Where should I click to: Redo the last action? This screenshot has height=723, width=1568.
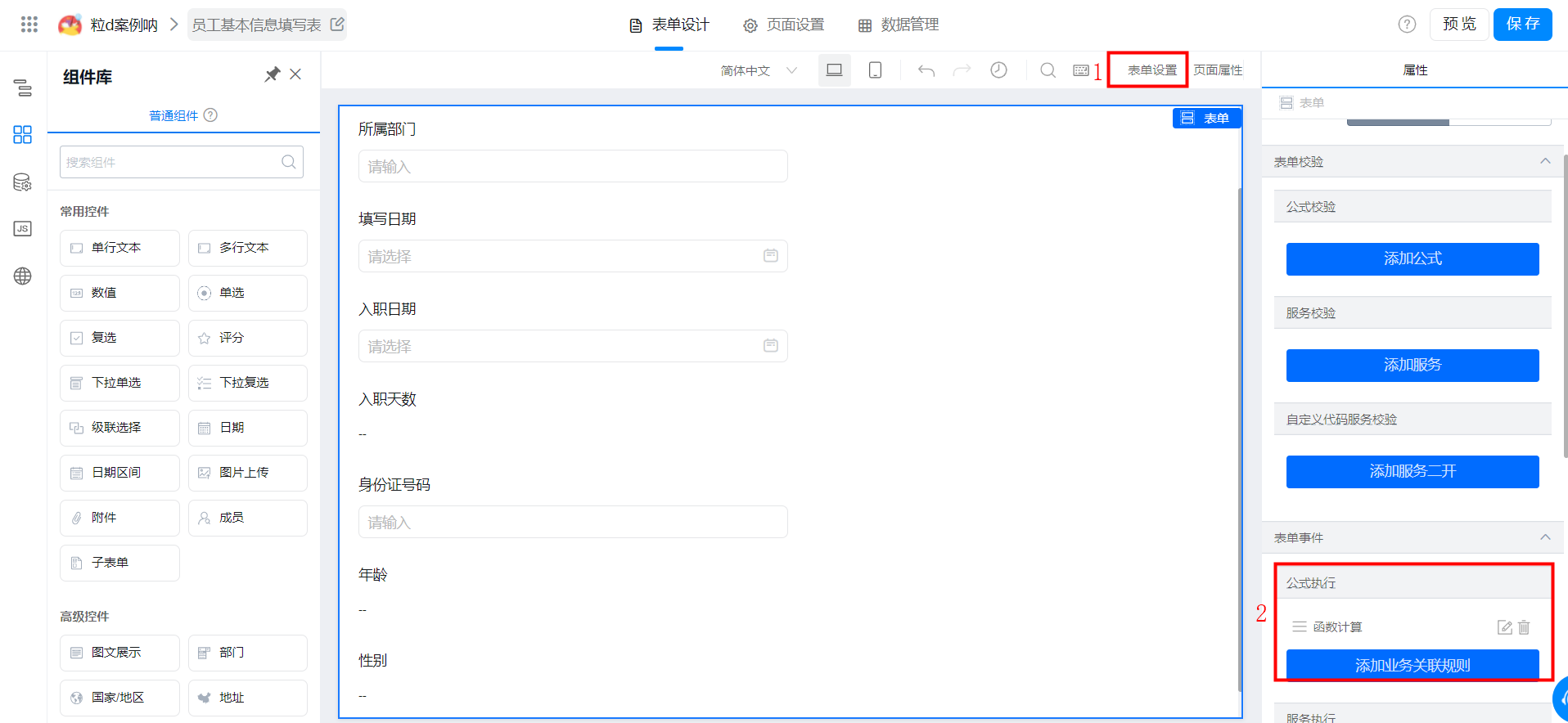(962, 70)
